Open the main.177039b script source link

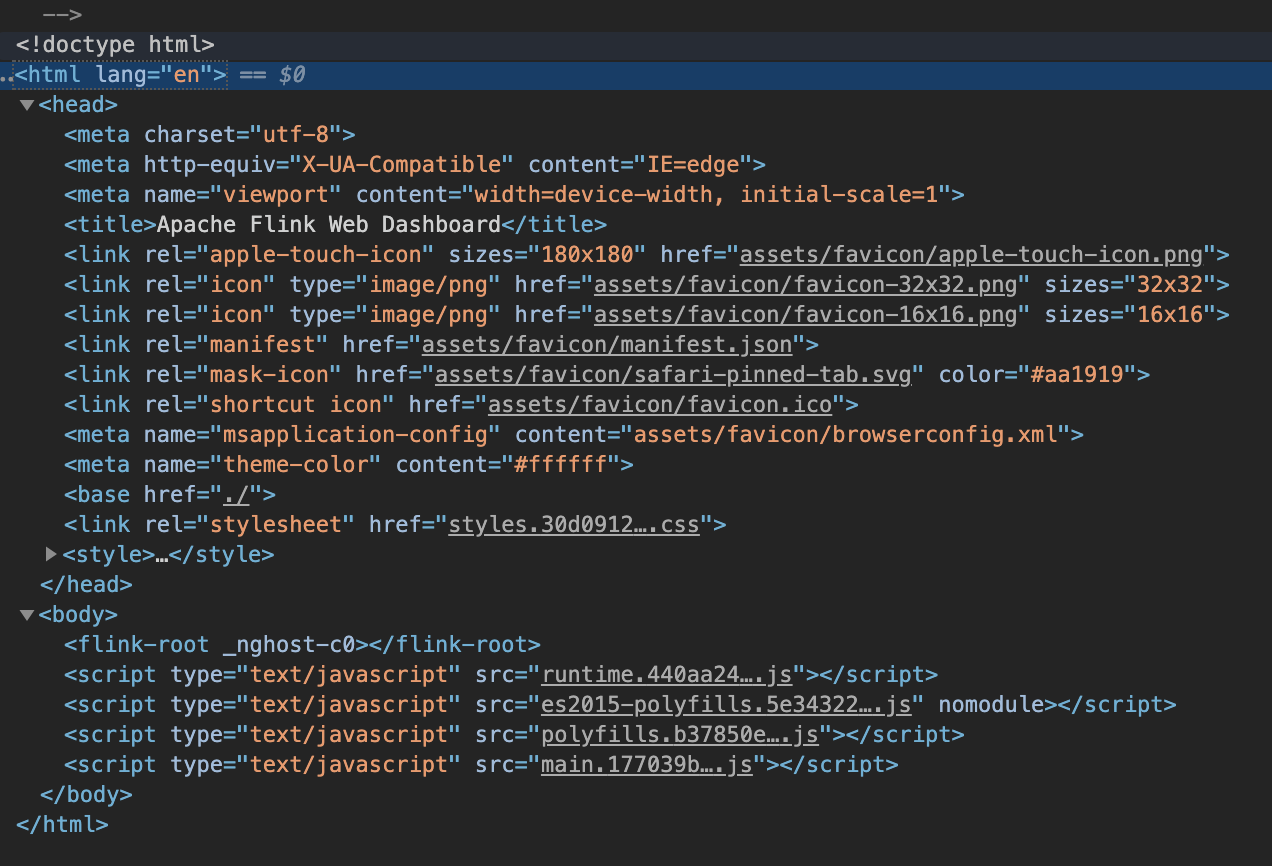[646, 764]
